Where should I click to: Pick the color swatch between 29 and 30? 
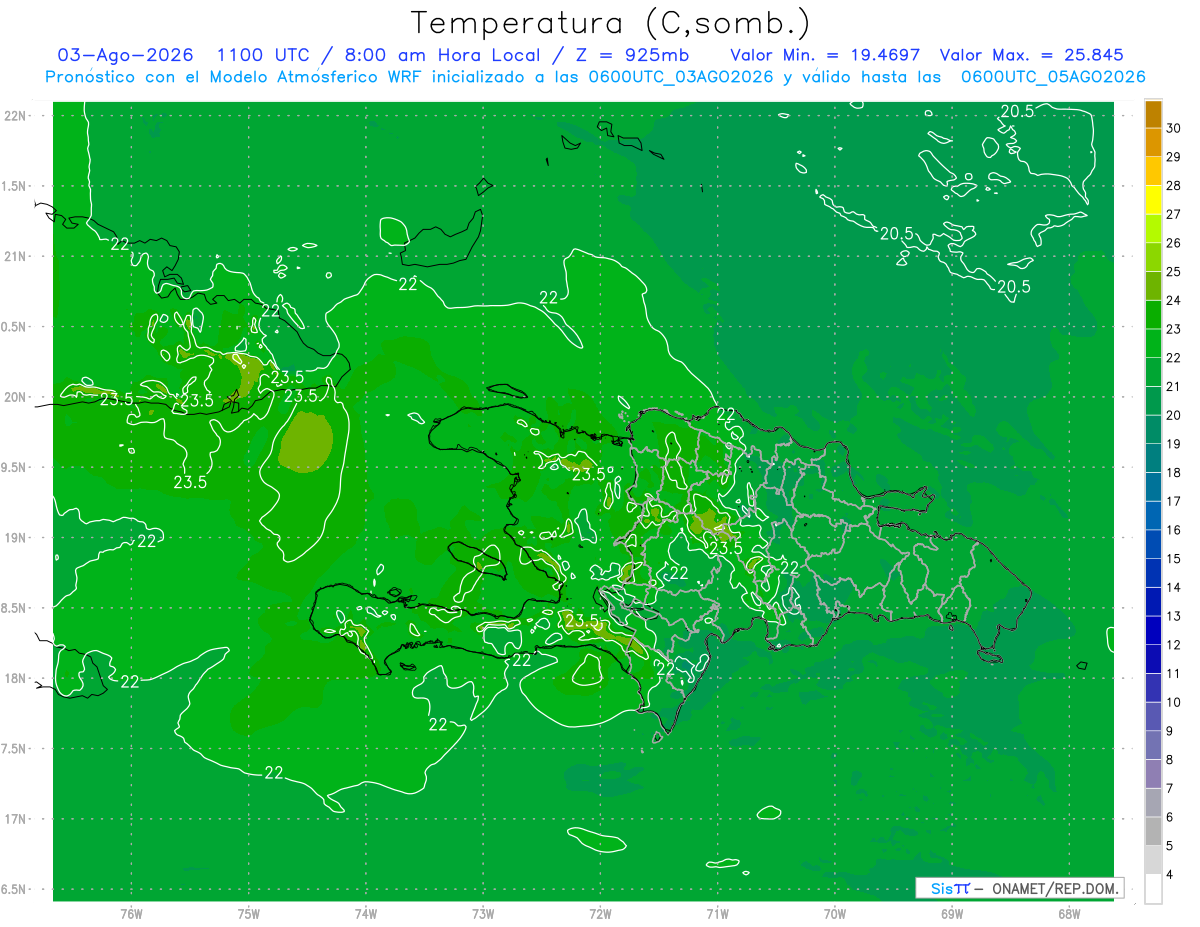point(1153,143)
